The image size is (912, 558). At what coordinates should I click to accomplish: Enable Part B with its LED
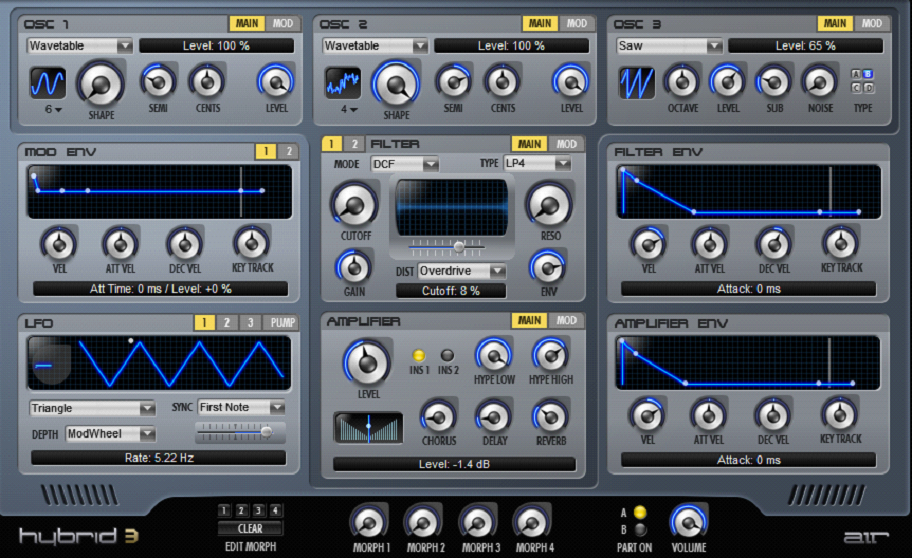(640, 529)
